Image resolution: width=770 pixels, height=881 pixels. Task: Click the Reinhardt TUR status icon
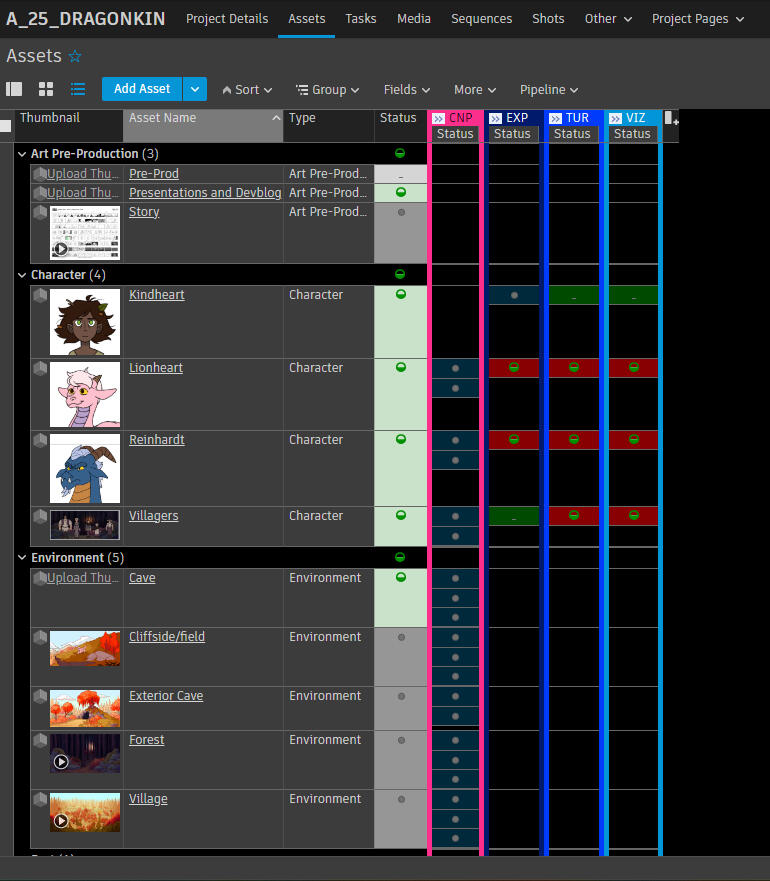pyautogui.click(x=574, y=439)
